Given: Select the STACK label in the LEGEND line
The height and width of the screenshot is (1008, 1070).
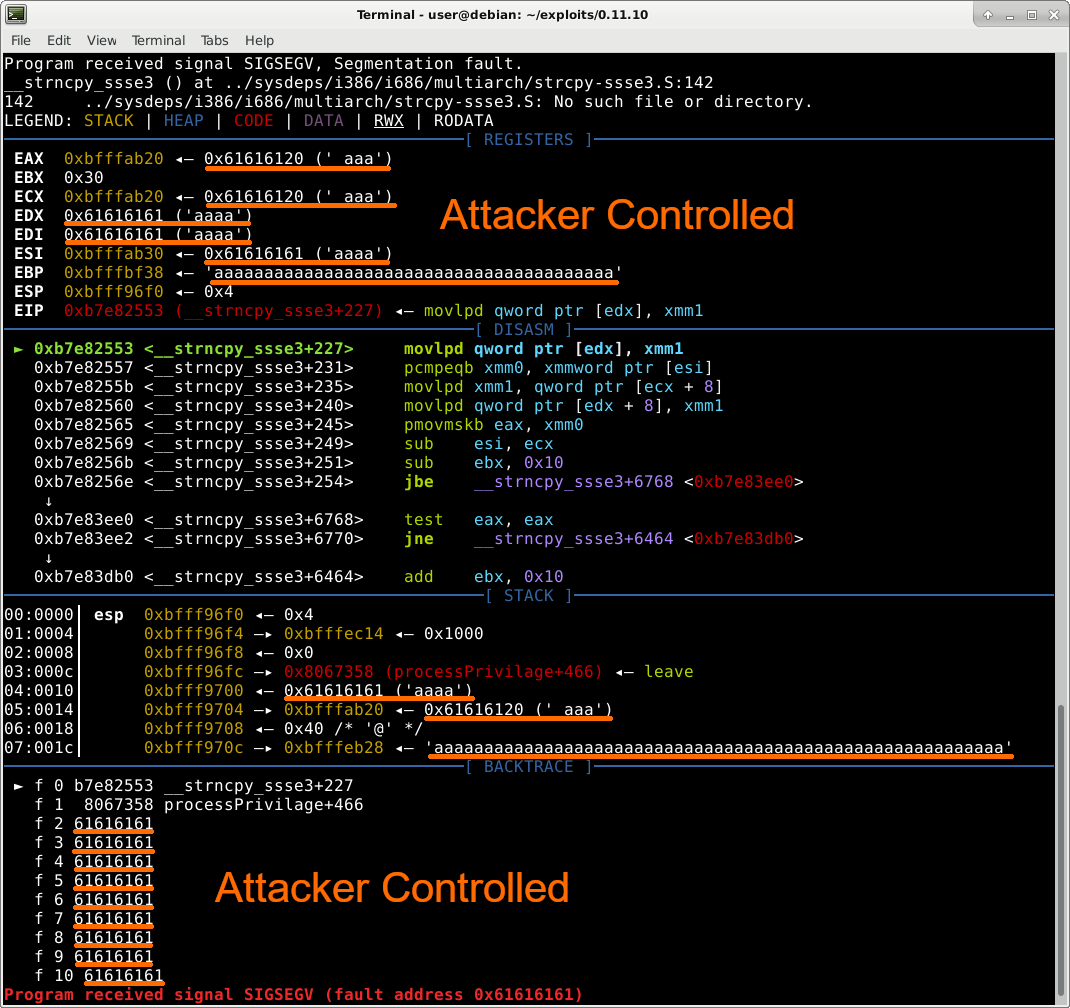Looking at the screenshot, I should click(108, 120).
